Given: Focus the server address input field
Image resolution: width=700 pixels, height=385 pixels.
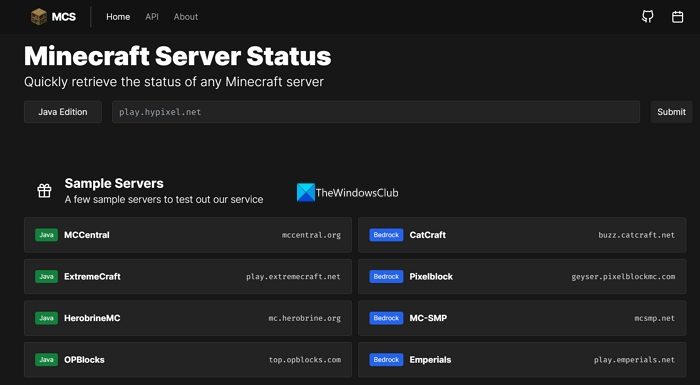Looking at the screenshot, I should point(376,112).
